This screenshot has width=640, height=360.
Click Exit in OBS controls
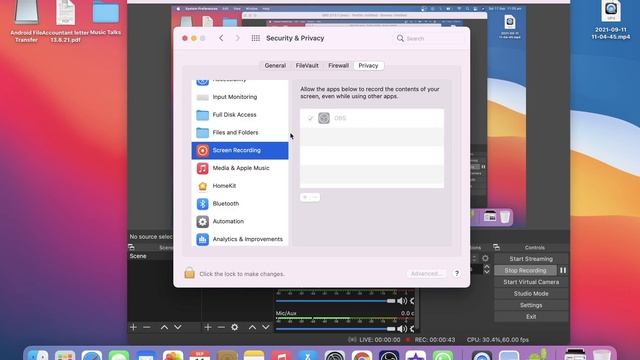(x=531, y=317)
